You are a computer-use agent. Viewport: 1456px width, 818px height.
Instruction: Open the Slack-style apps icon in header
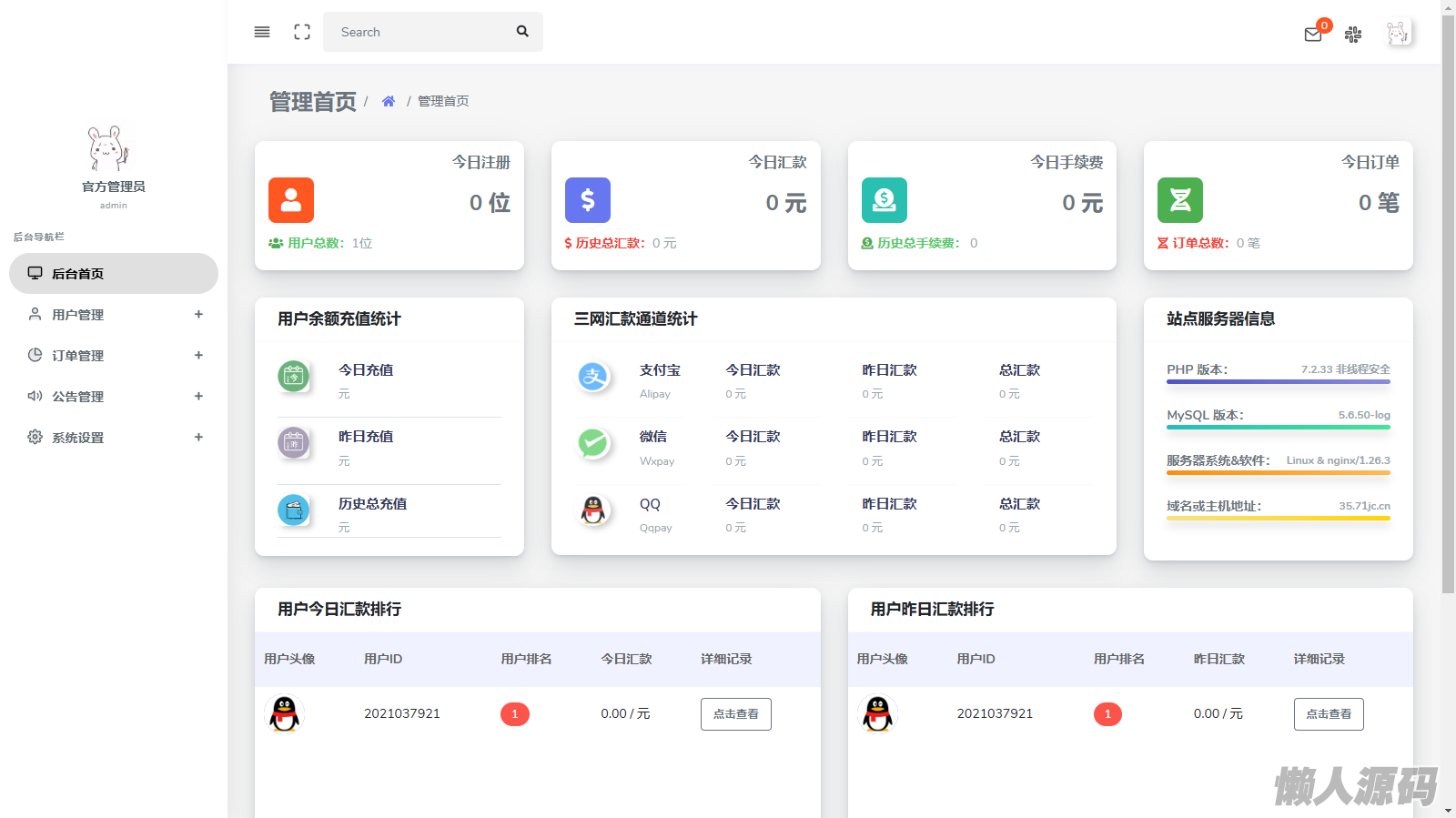point(1353,35)
